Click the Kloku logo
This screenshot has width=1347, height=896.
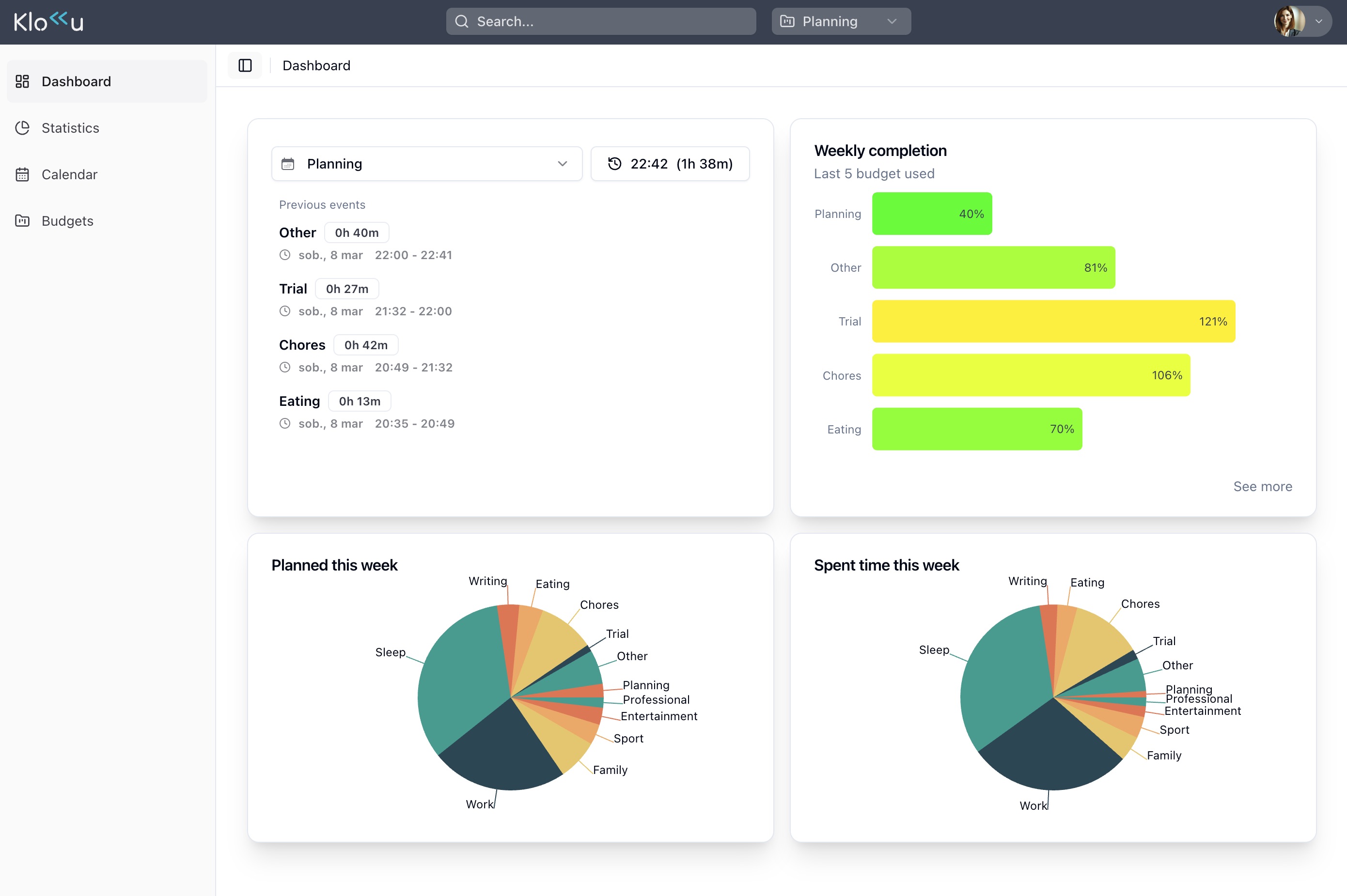point(48,21)
